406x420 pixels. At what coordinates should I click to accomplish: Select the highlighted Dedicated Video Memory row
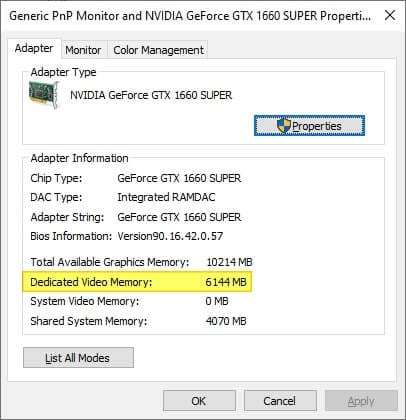pyautogui.click(x=137, y=282)
